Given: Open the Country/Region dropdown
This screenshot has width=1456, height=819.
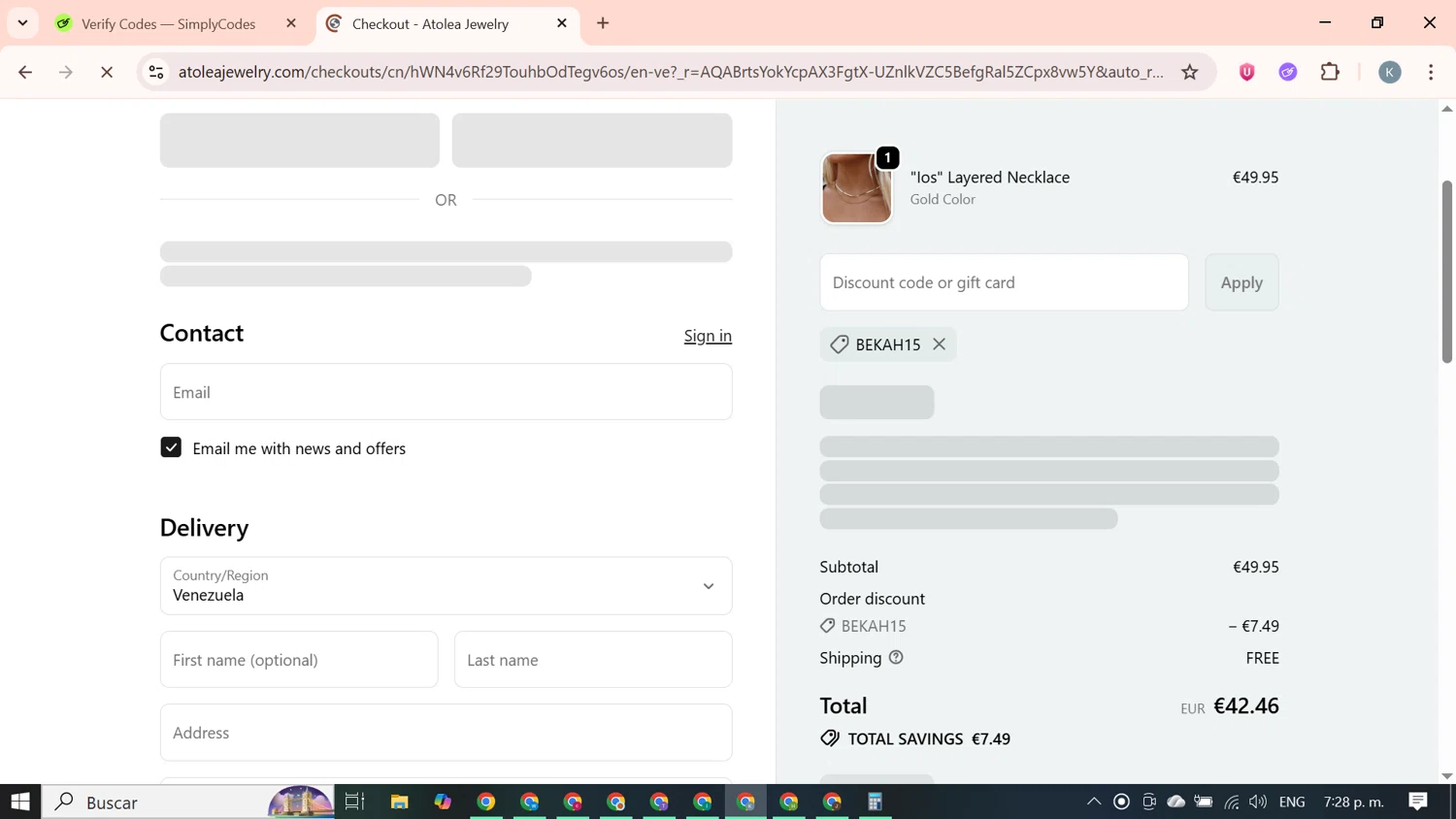Looking at the screenshot, I should coord(446,586).
